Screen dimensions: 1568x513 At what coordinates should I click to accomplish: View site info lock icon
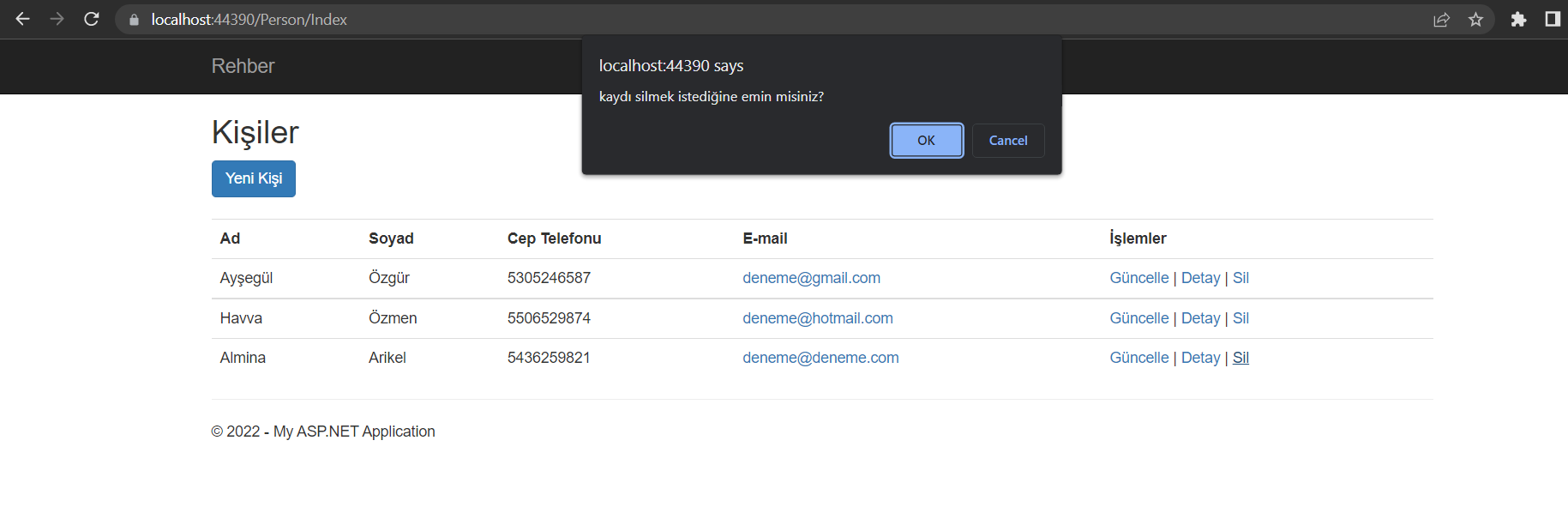[x=134, y=20]
